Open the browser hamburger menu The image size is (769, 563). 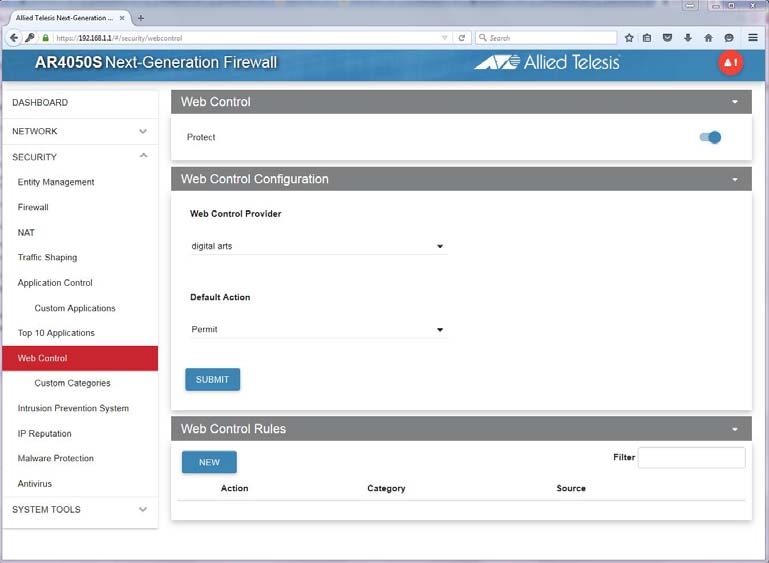[753, 38]
